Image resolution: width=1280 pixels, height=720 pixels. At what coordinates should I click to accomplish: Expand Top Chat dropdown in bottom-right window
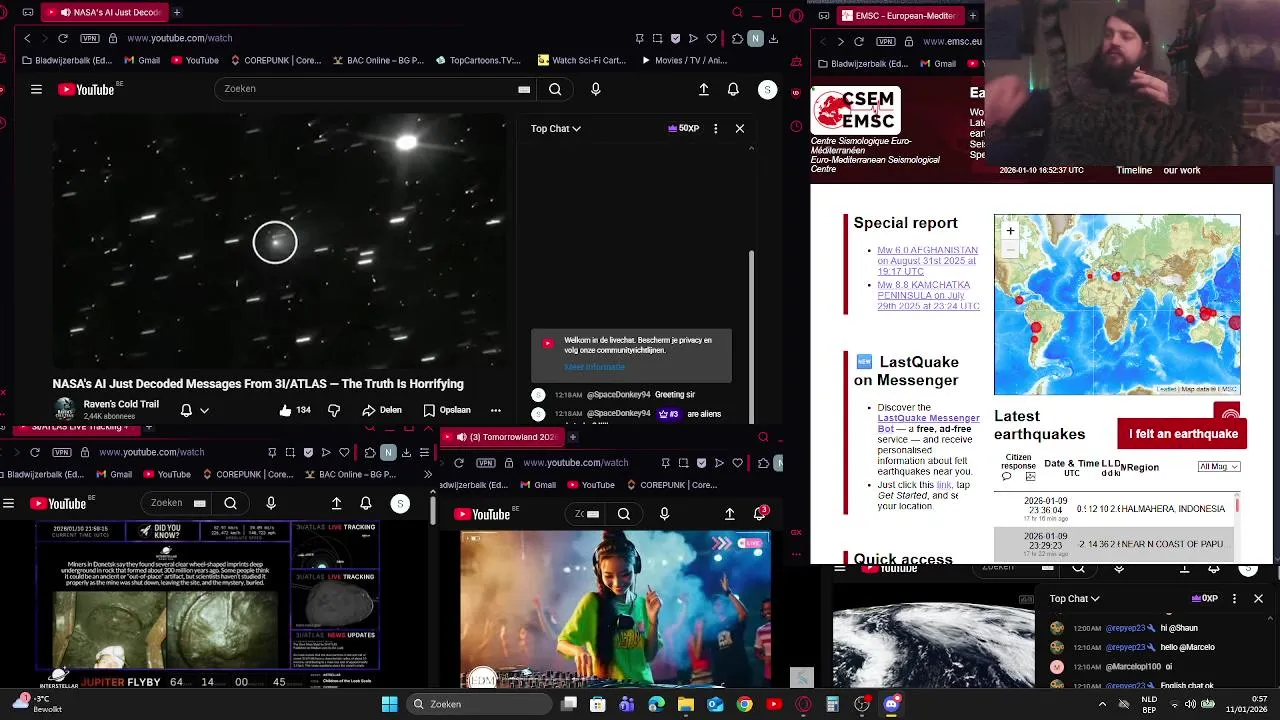coord(1074,598)
